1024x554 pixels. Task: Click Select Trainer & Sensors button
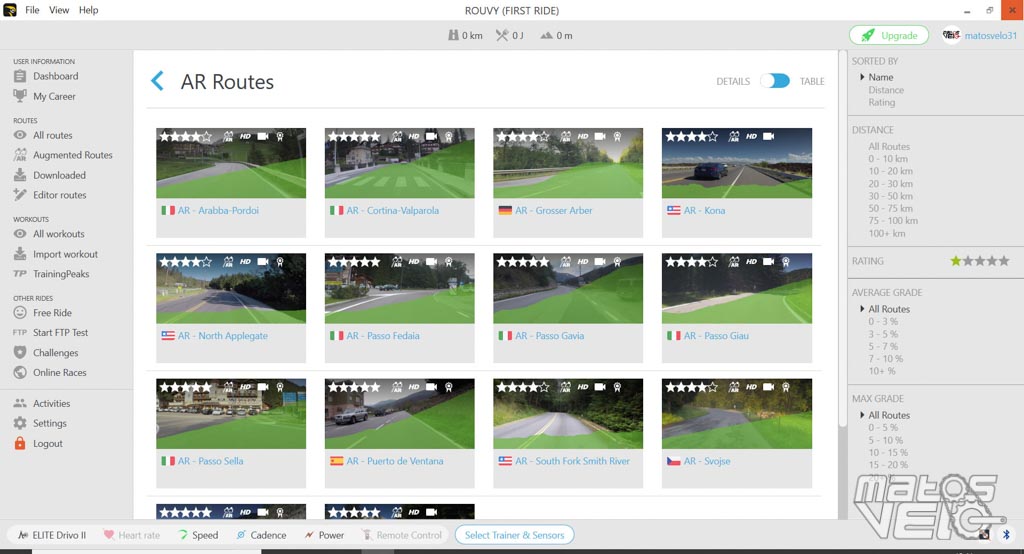[515, 535]
